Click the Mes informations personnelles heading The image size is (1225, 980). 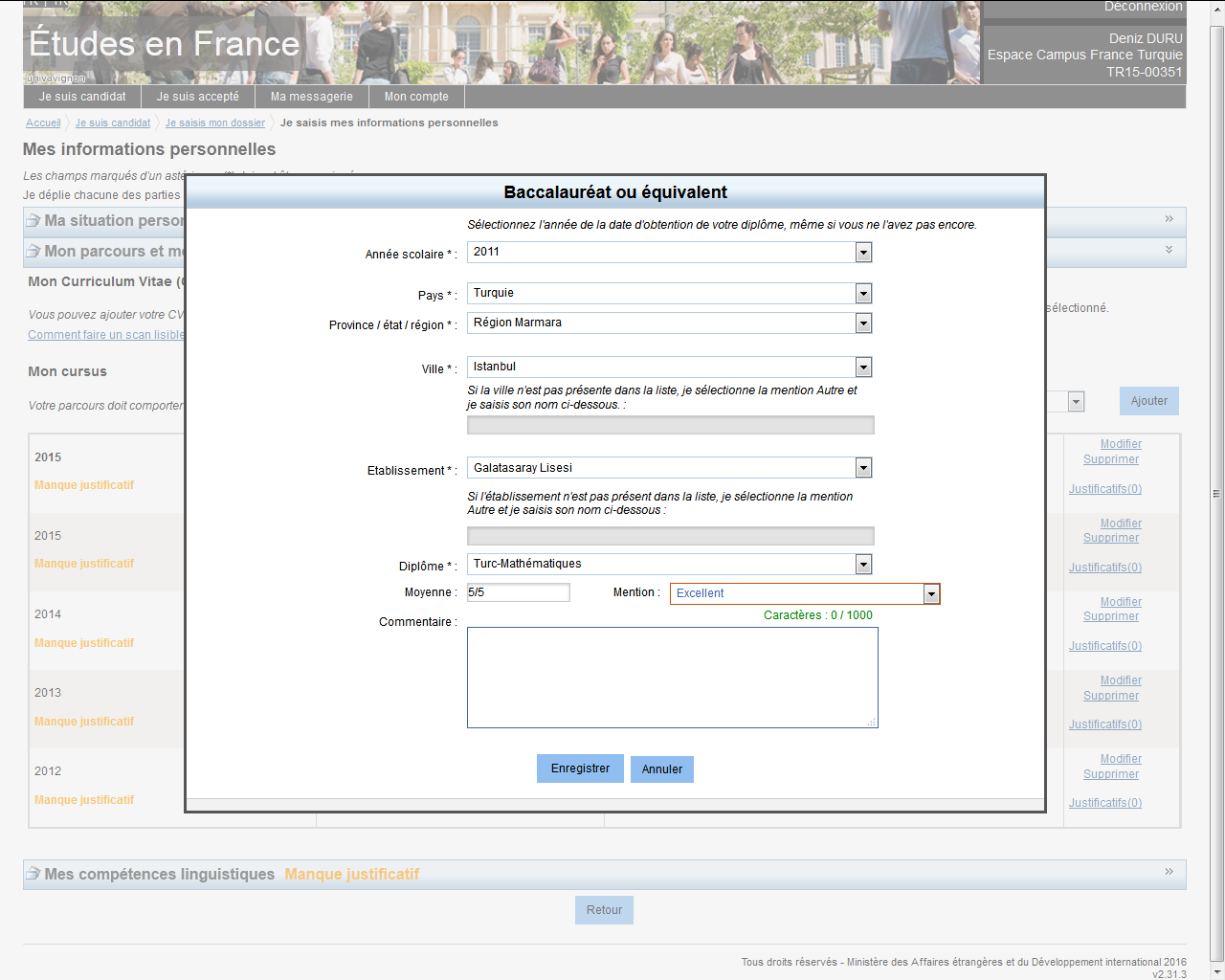[149, 149]
